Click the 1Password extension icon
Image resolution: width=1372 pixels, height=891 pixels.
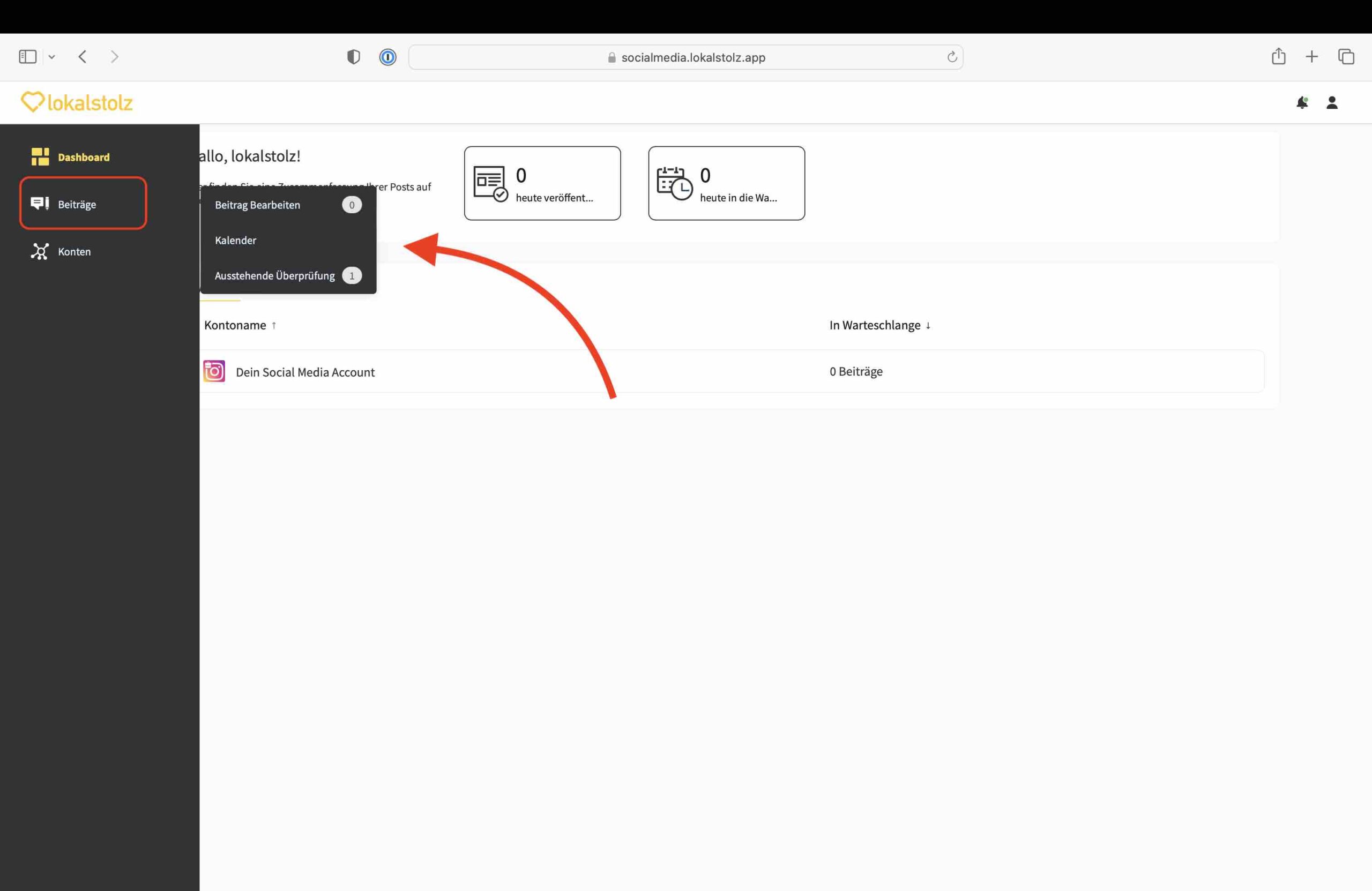click(387, 57)
